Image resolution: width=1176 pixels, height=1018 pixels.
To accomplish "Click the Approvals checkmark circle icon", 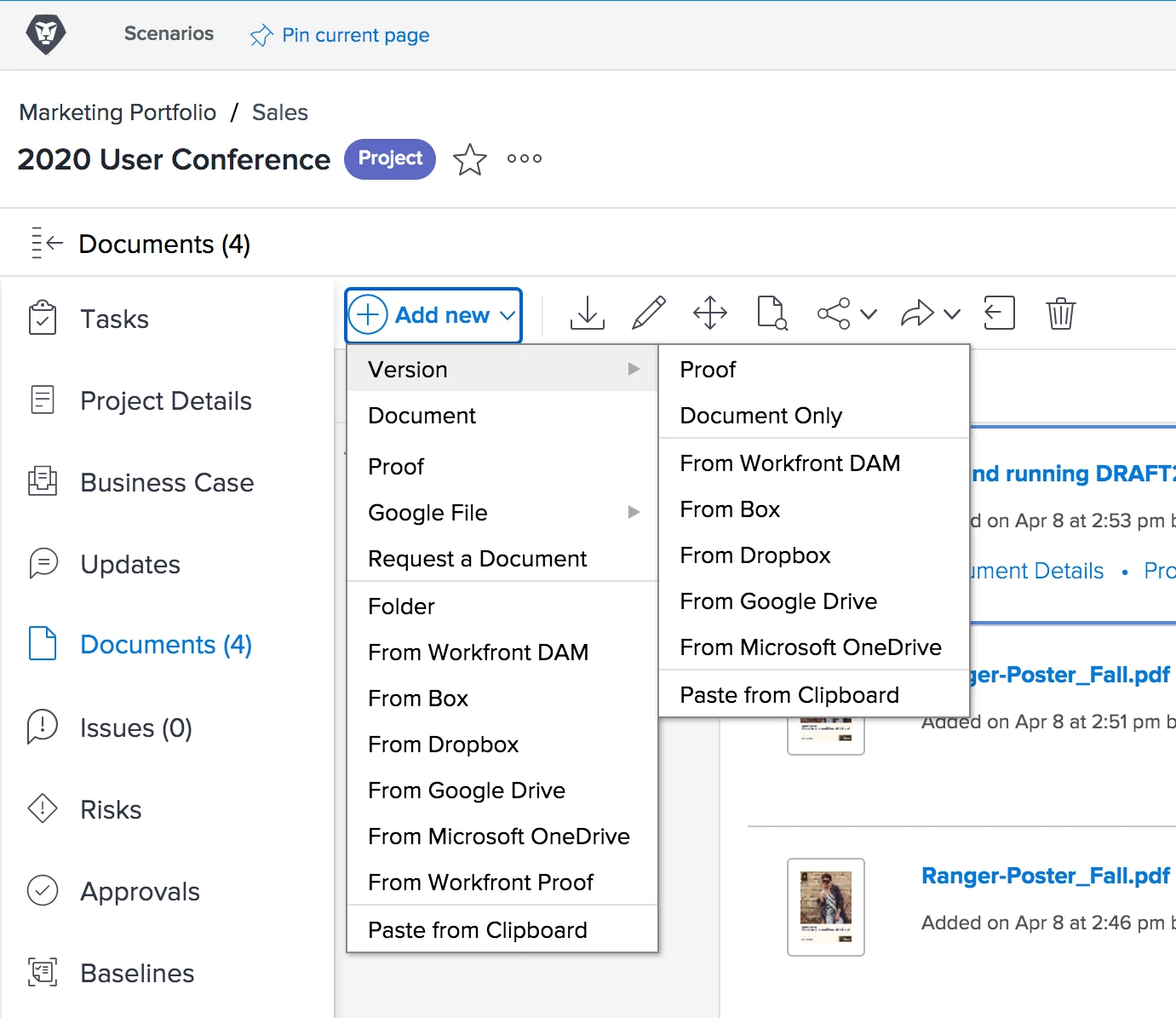I will click(x=43, y=890).
